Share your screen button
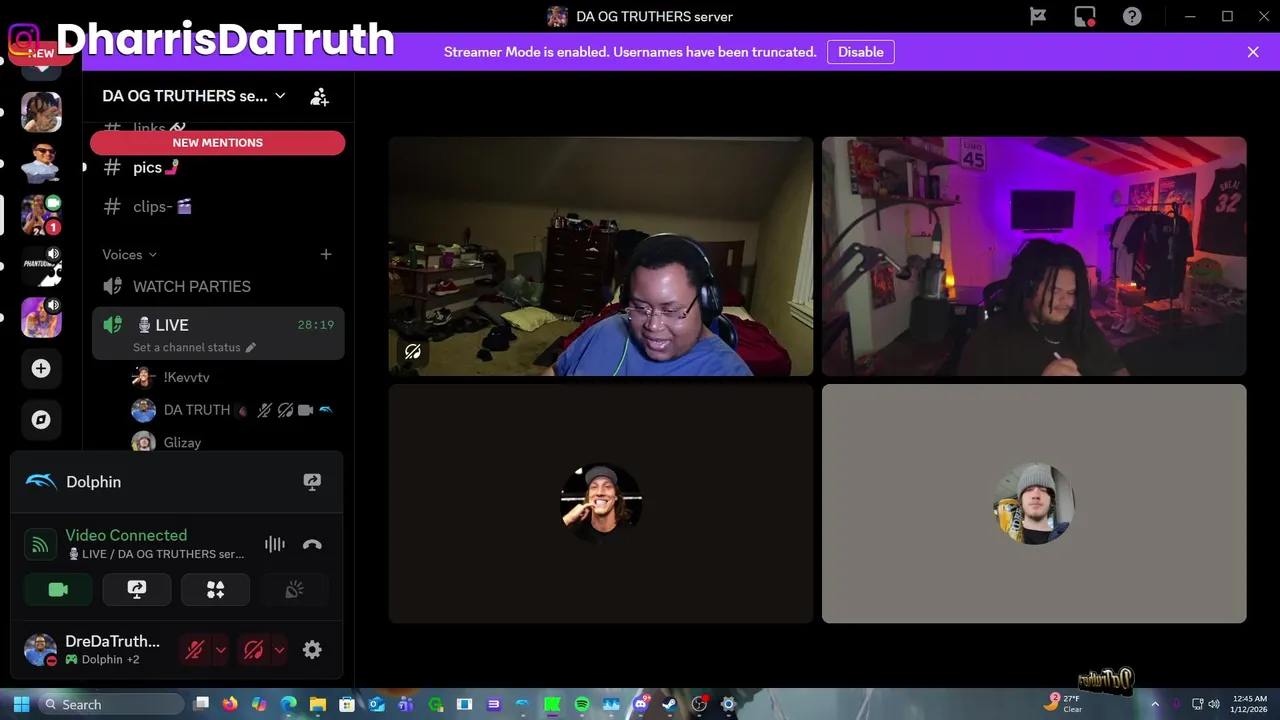 pos(137,590)
